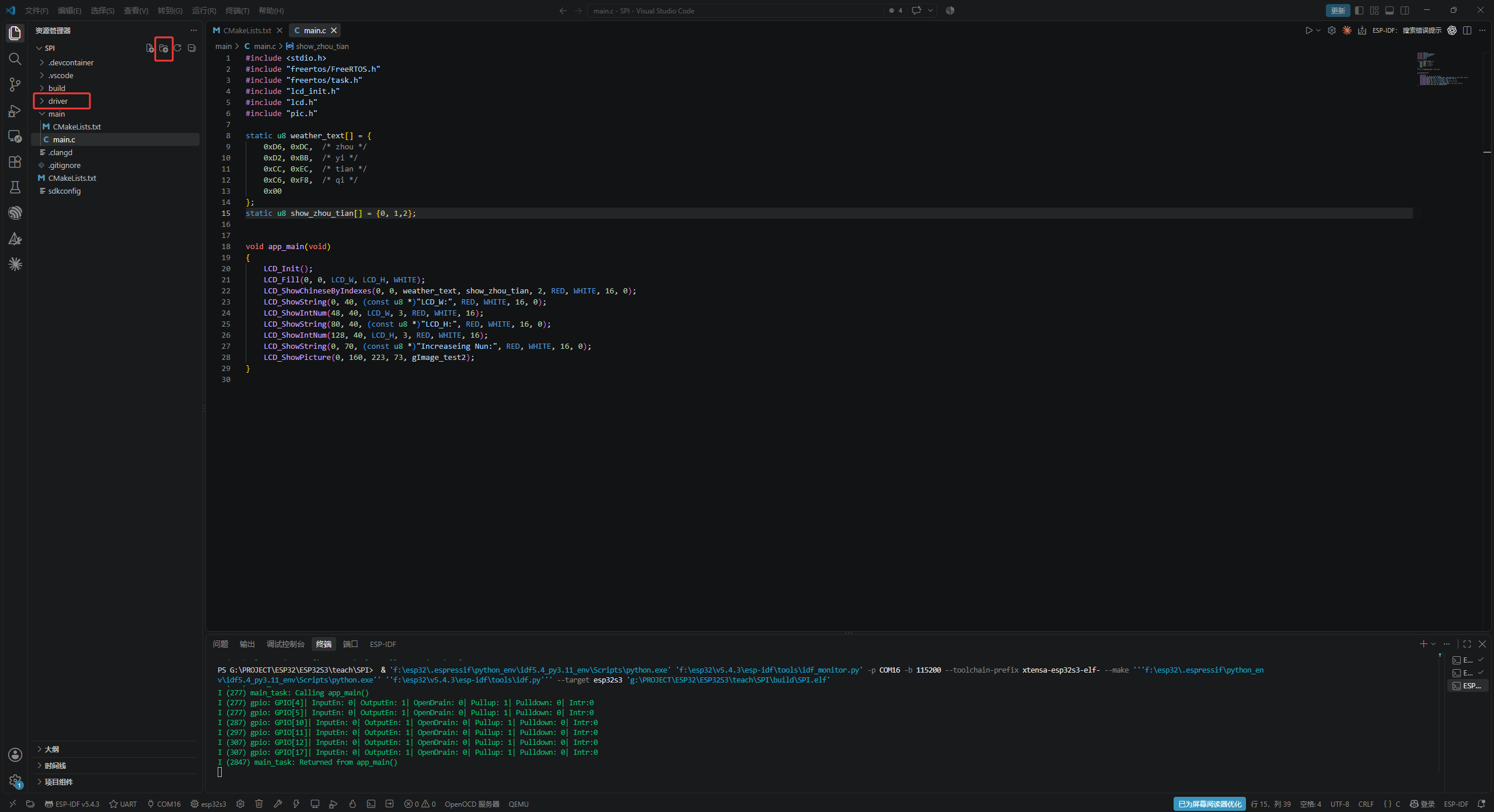Open Source Control view
Image resolution: width=1494 pixels, height=812 pixels.
pyautogui.click(x=15, y=85)
